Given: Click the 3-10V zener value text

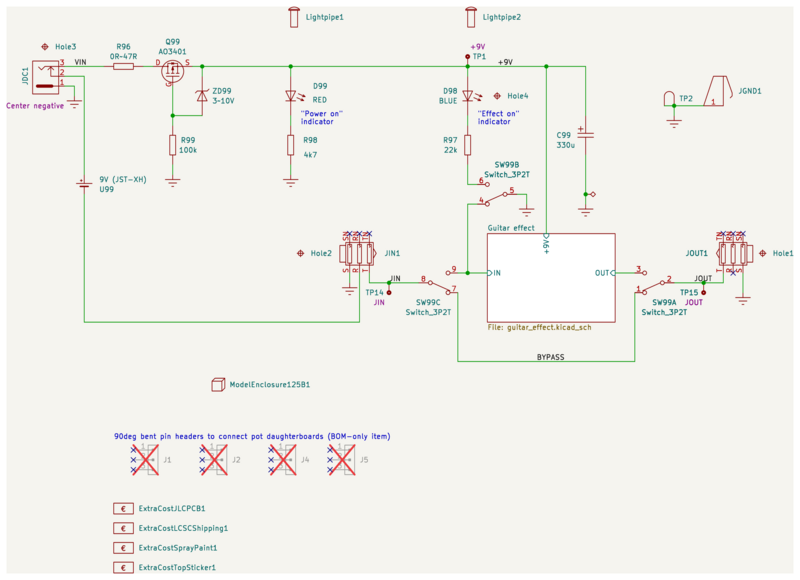Looking at the screenshot, I should [223, 101].
